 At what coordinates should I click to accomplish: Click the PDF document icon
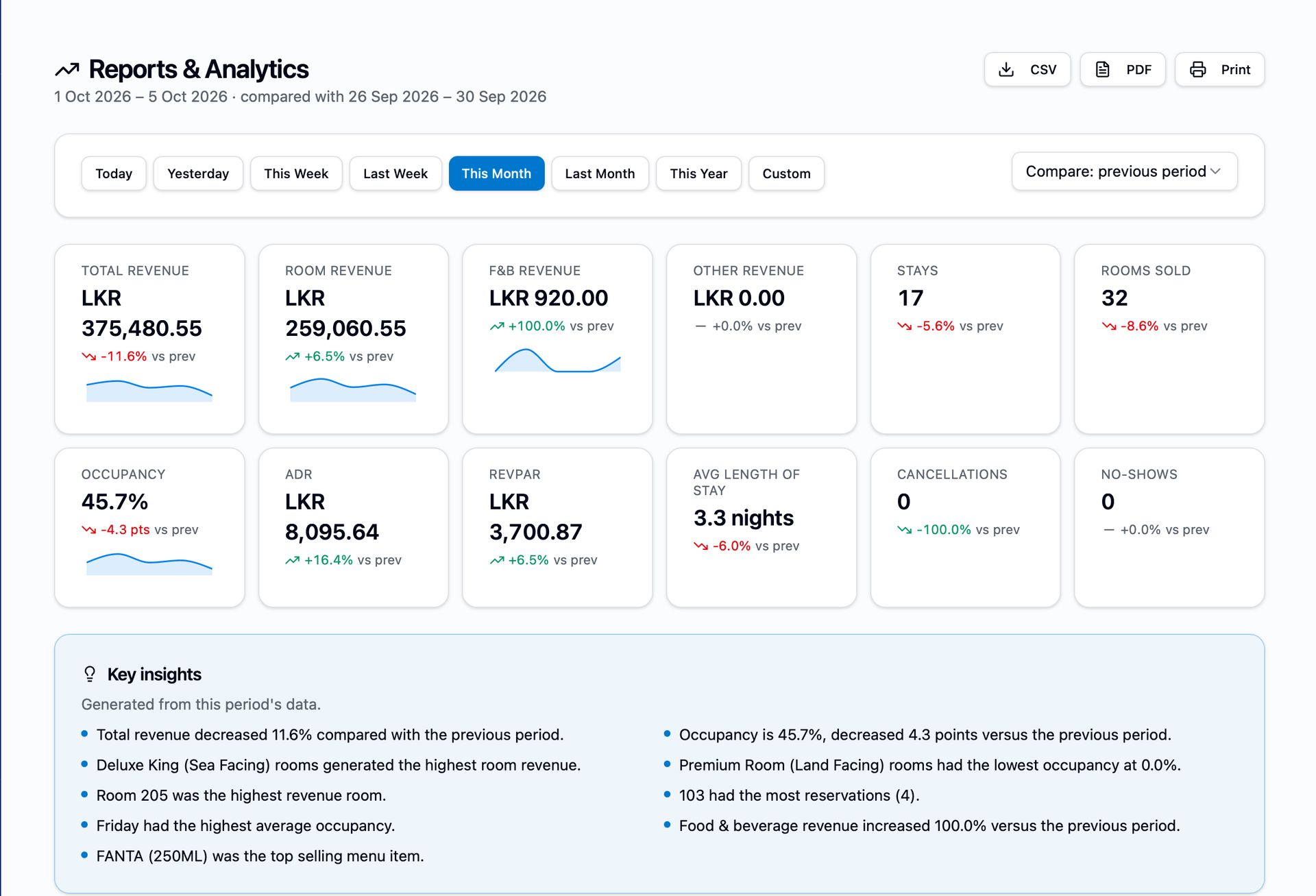pos(1102,69)
